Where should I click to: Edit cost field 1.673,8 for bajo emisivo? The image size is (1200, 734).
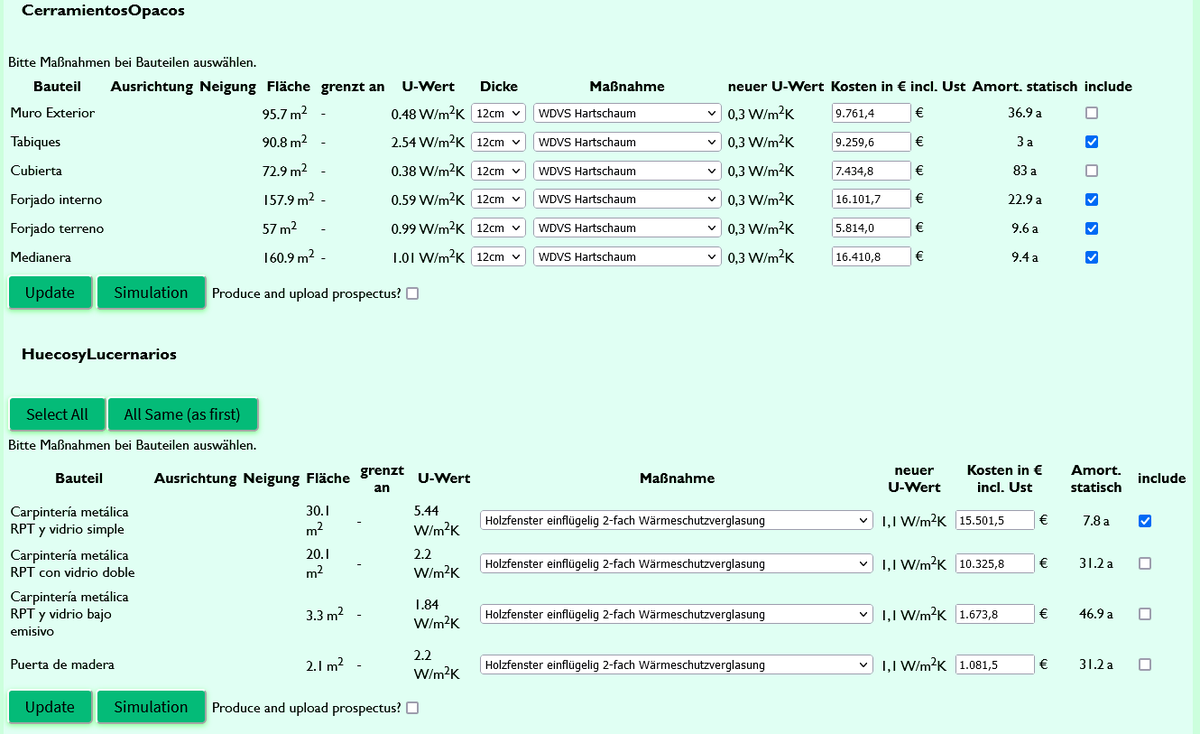click(x=995, y=613)
